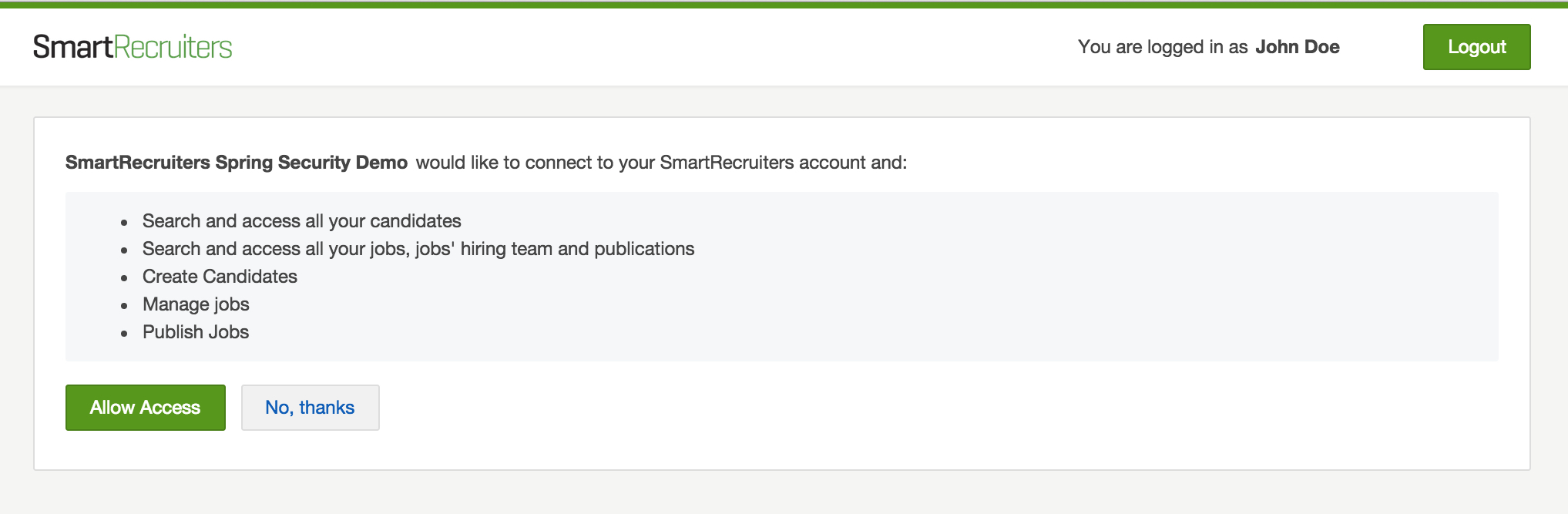
Task: Click the 'Publish Jobs' permission line
Action: click(196, 332)
